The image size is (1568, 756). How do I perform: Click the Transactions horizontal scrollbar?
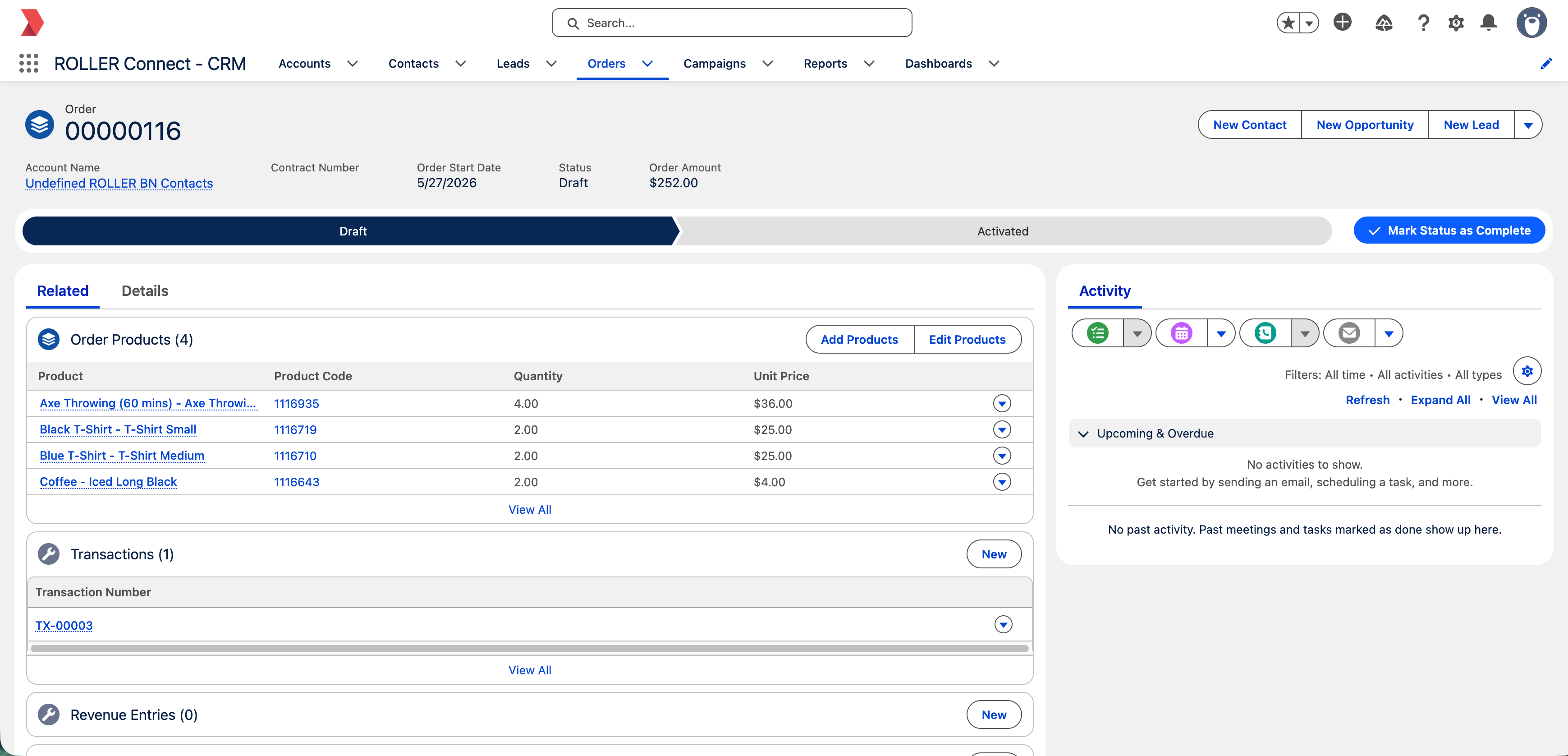pos(530,648)
